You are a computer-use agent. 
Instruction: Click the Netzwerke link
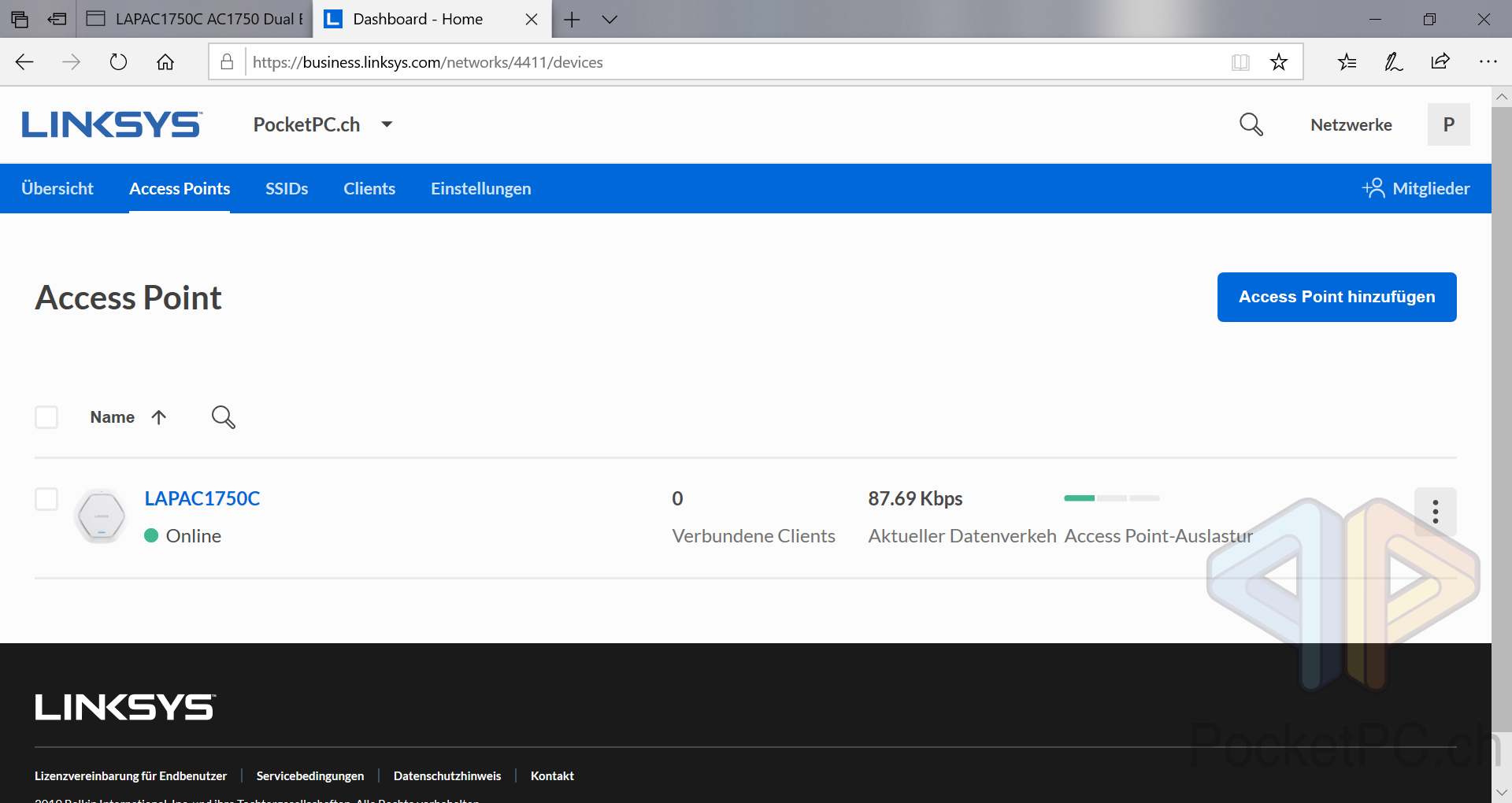tap(1351, 124)
